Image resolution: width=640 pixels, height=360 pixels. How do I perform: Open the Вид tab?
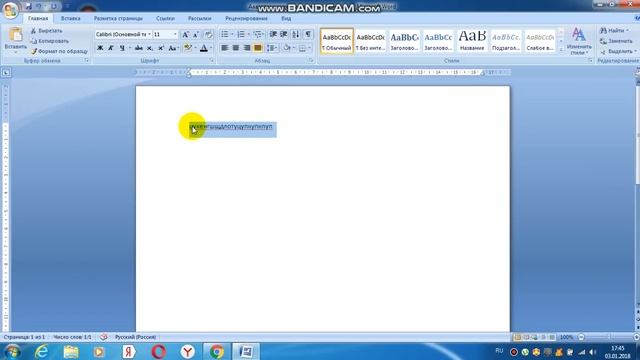coord(286,18)
